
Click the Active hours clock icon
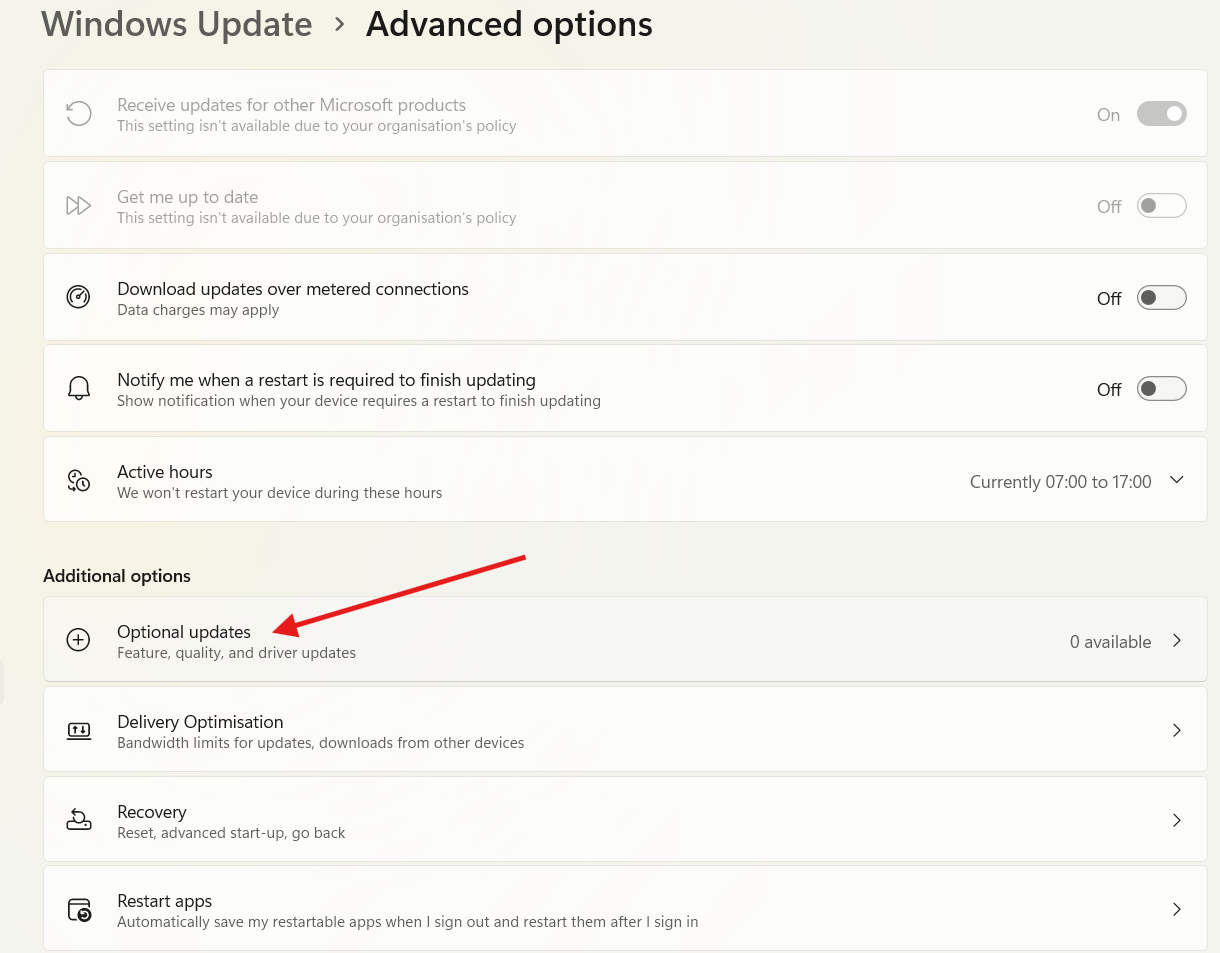[x=78, y=481]
